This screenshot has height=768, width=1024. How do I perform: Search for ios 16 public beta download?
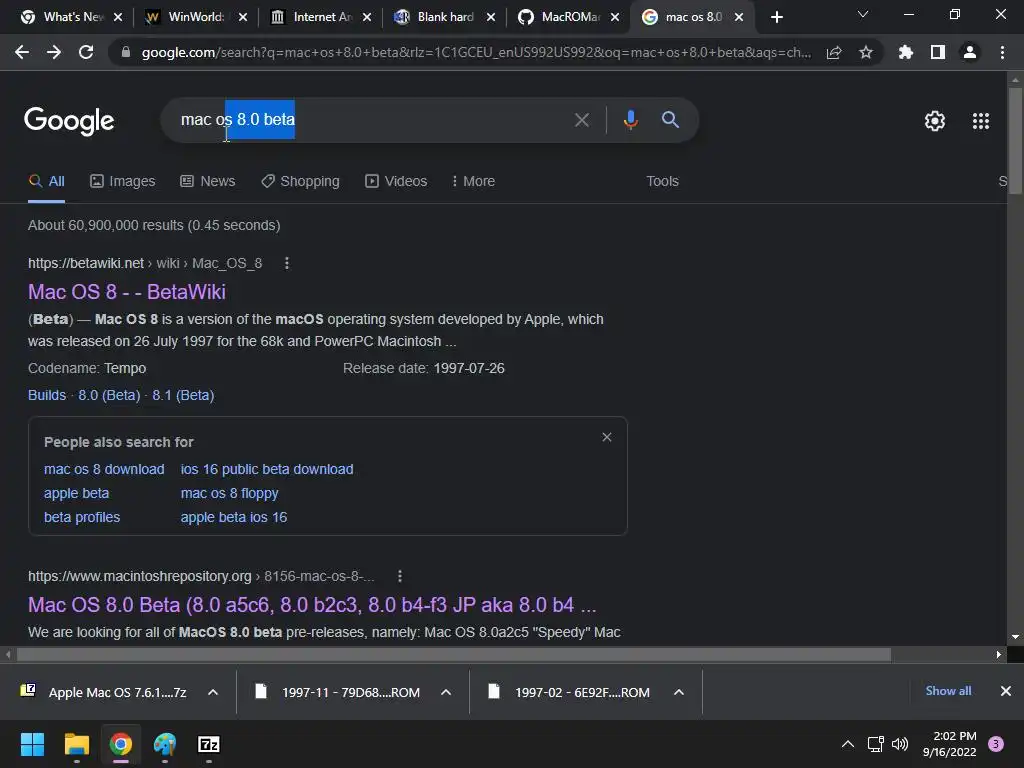click(x=266, y=470)
